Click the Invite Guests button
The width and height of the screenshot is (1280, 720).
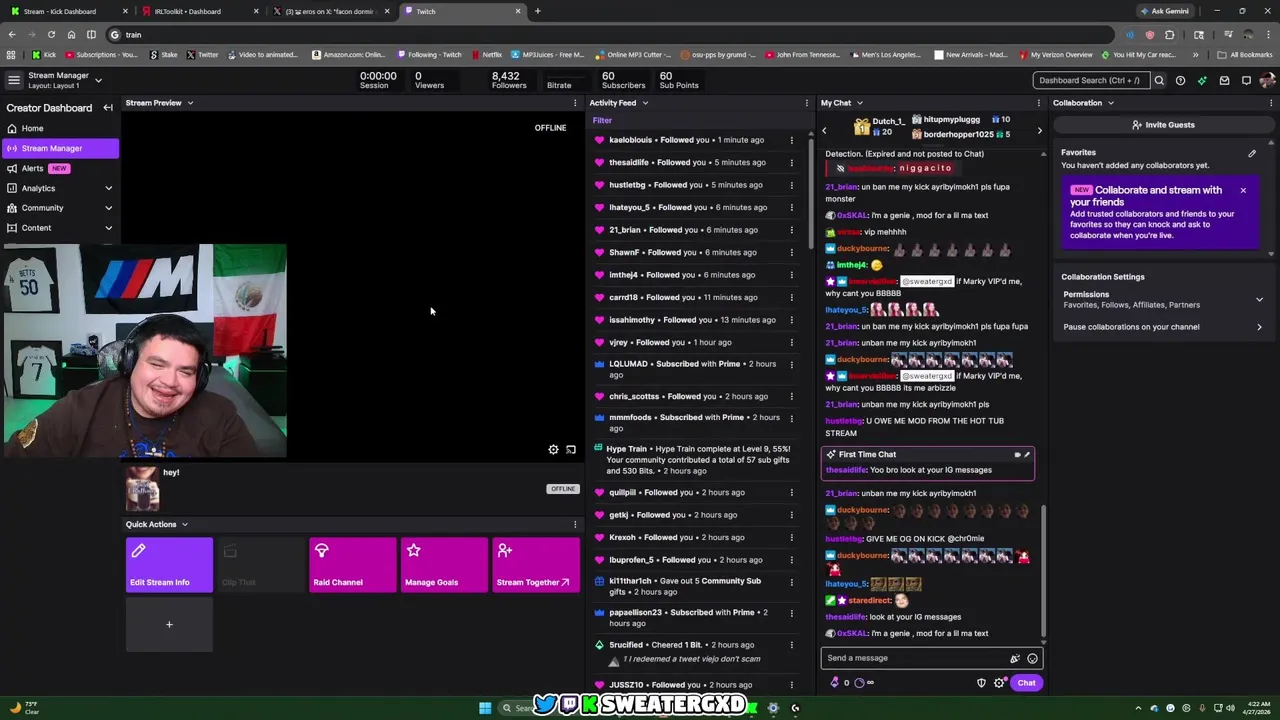[1163, 125]
